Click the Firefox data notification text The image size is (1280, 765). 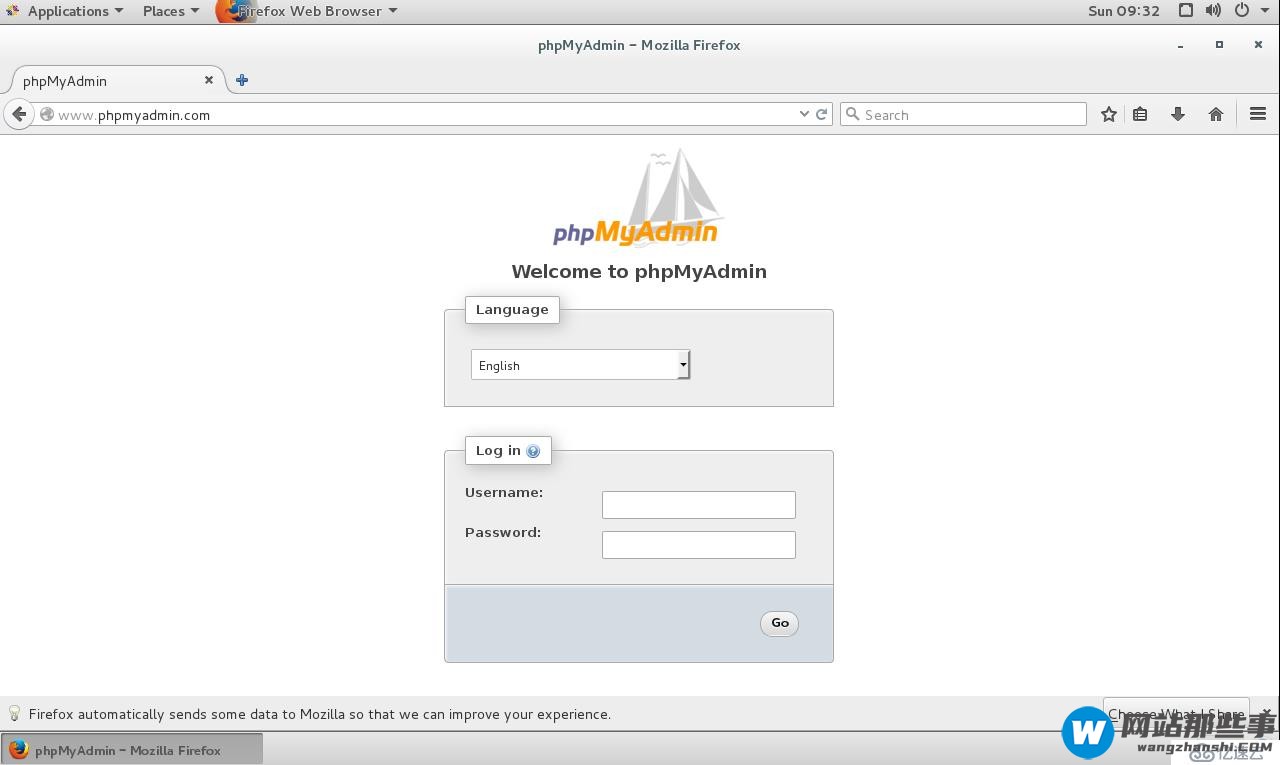pyautogui.click(x=320, y=714)
